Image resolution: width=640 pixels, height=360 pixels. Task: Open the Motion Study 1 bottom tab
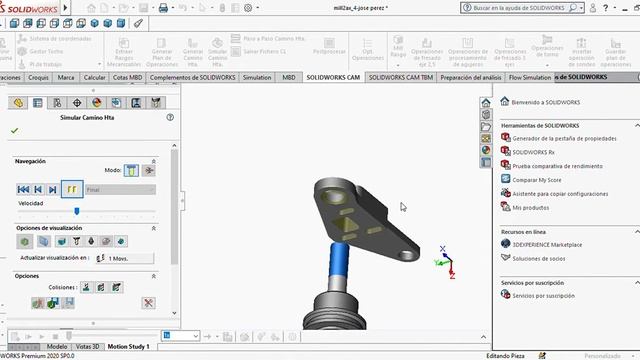(129, 347)
